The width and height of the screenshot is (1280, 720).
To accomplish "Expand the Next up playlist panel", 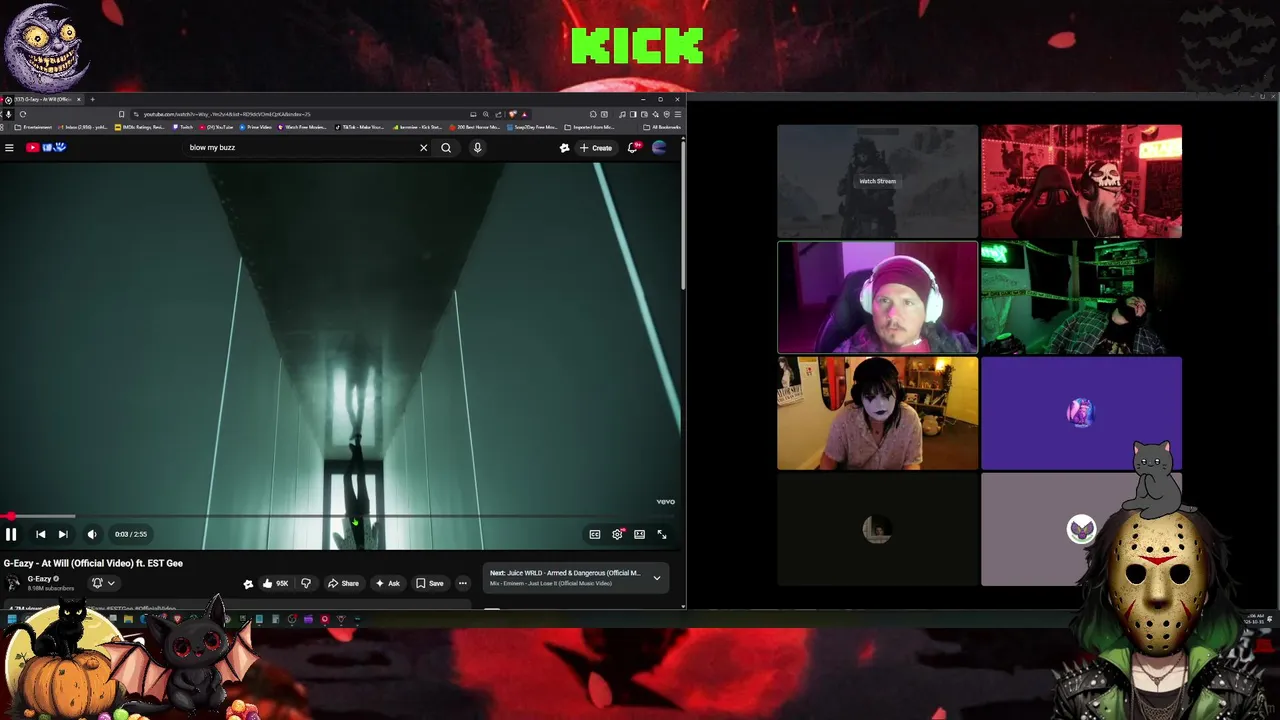I will pyautogui.click(x=657, y=578).
